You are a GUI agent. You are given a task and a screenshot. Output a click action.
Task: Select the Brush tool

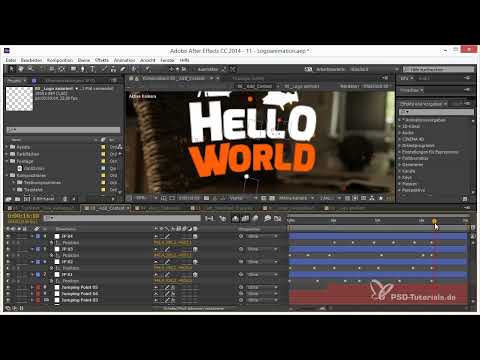point(104,69)
